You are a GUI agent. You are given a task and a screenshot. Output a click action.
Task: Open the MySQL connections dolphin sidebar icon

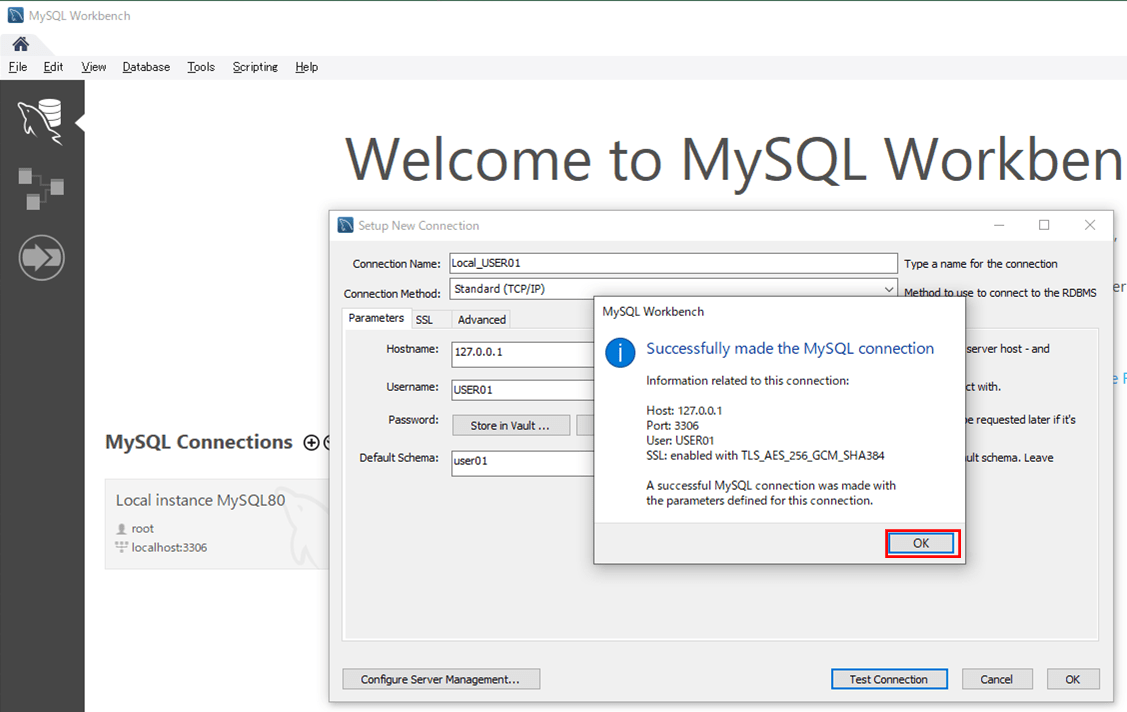[x=41, y=121]
